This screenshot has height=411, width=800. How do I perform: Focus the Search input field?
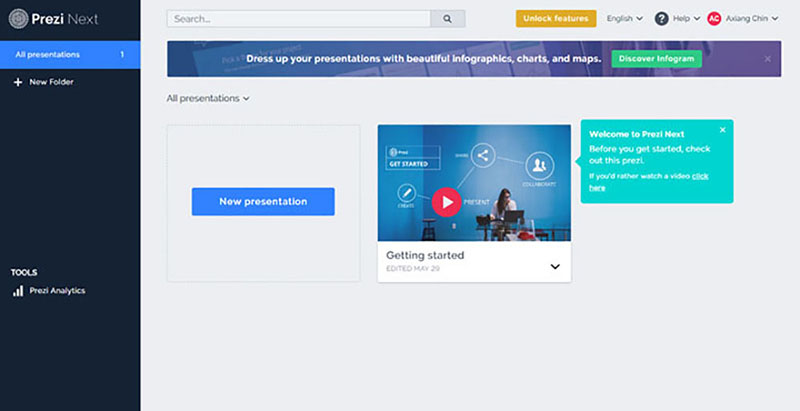(x=298, y=19)
